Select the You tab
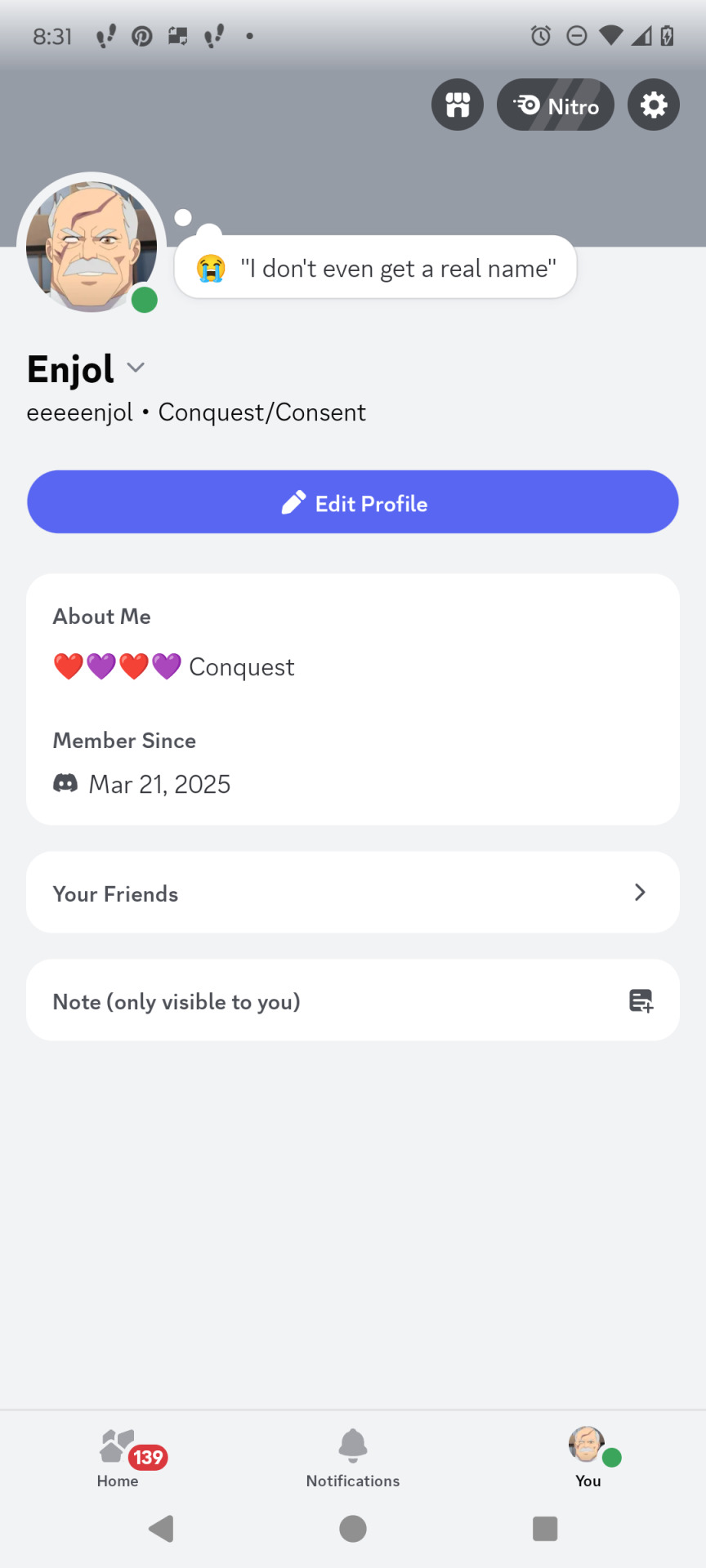 click(x=588, y=1459)
